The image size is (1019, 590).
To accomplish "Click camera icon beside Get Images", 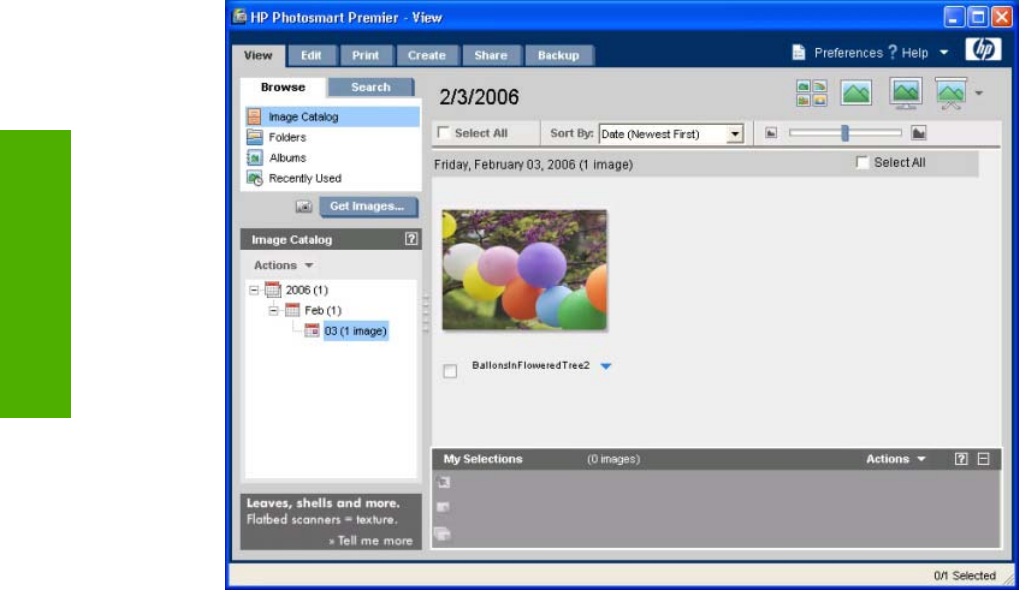I will 303,207.
